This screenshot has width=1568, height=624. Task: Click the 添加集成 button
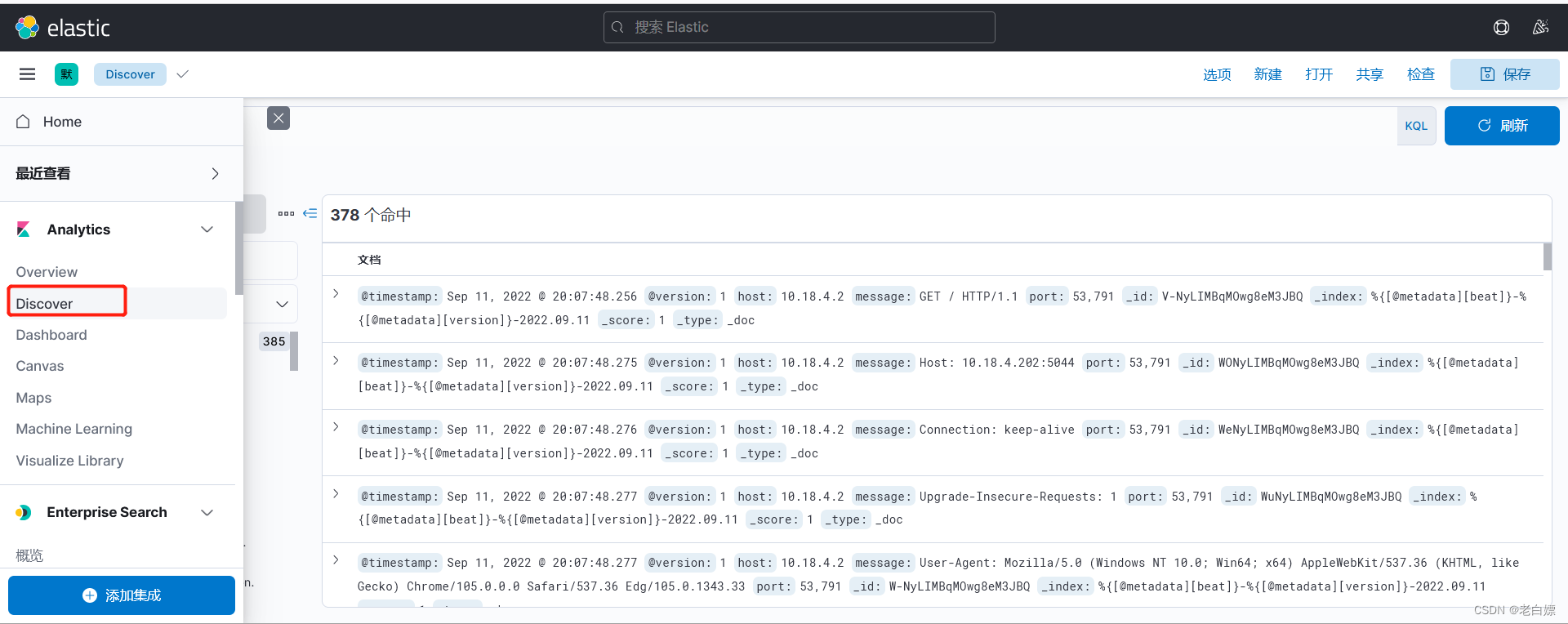pos(122,595)
